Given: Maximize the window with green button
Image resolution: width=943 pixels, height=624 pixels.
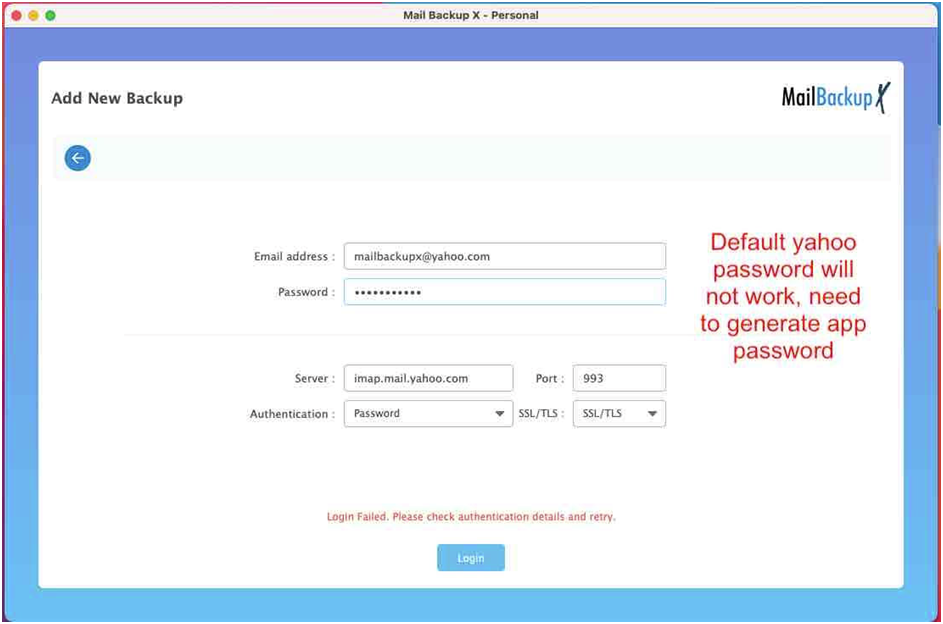Looking at the screenshot, I should [51, 15].
